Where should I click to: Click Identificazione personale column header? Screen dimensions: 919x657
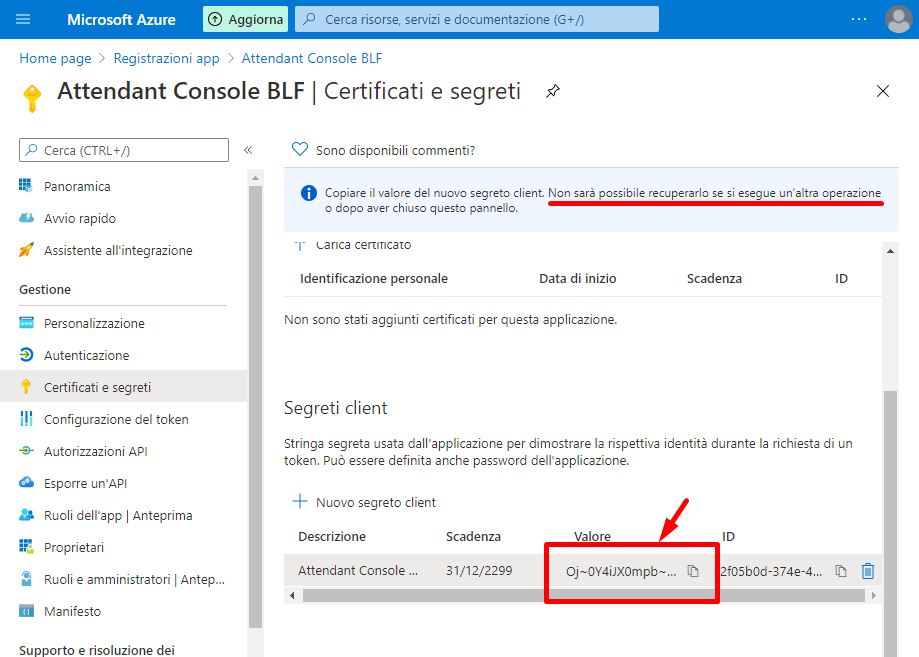point(373,278)
